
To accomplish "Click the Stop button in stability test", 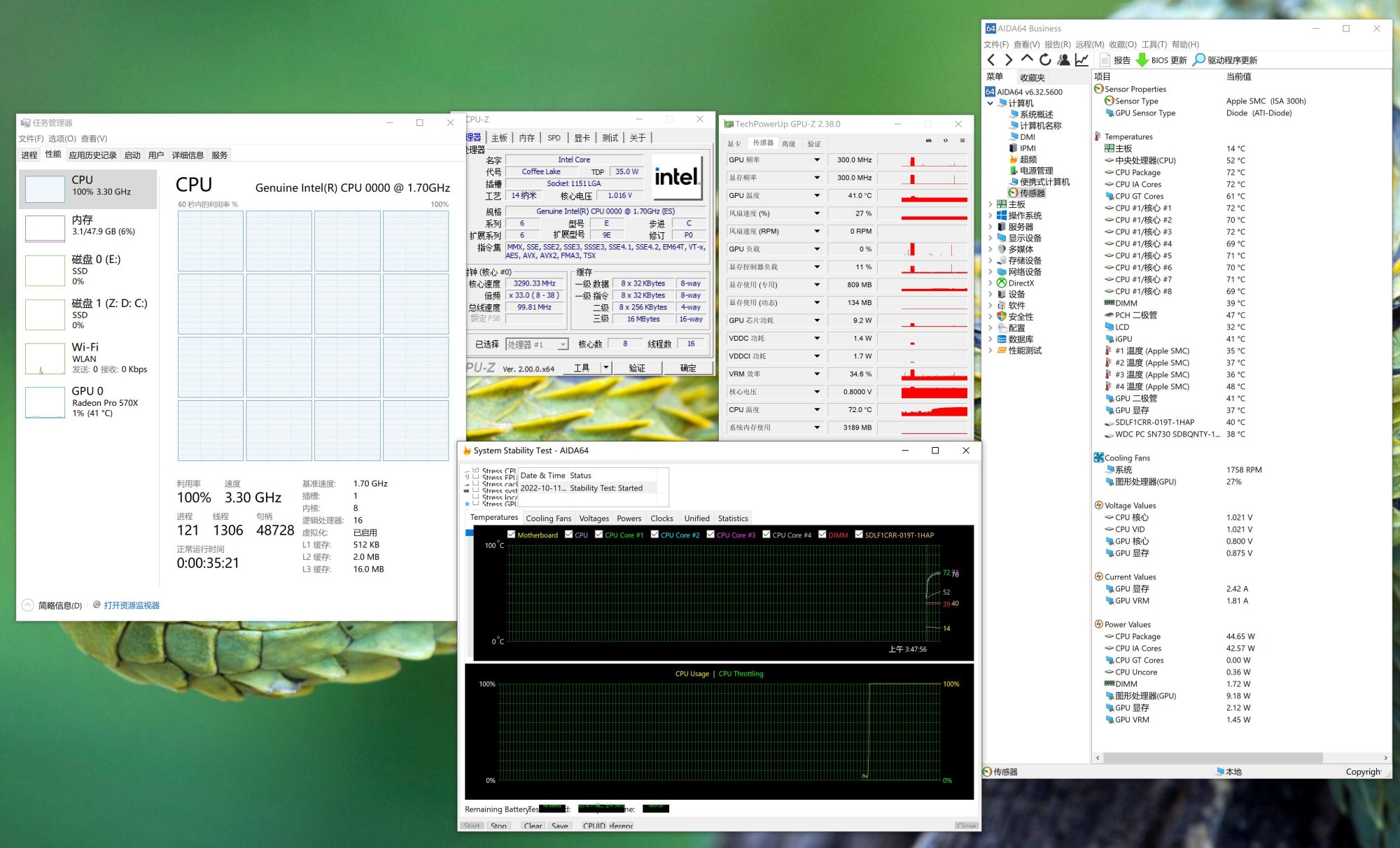I will click(498, 826).
